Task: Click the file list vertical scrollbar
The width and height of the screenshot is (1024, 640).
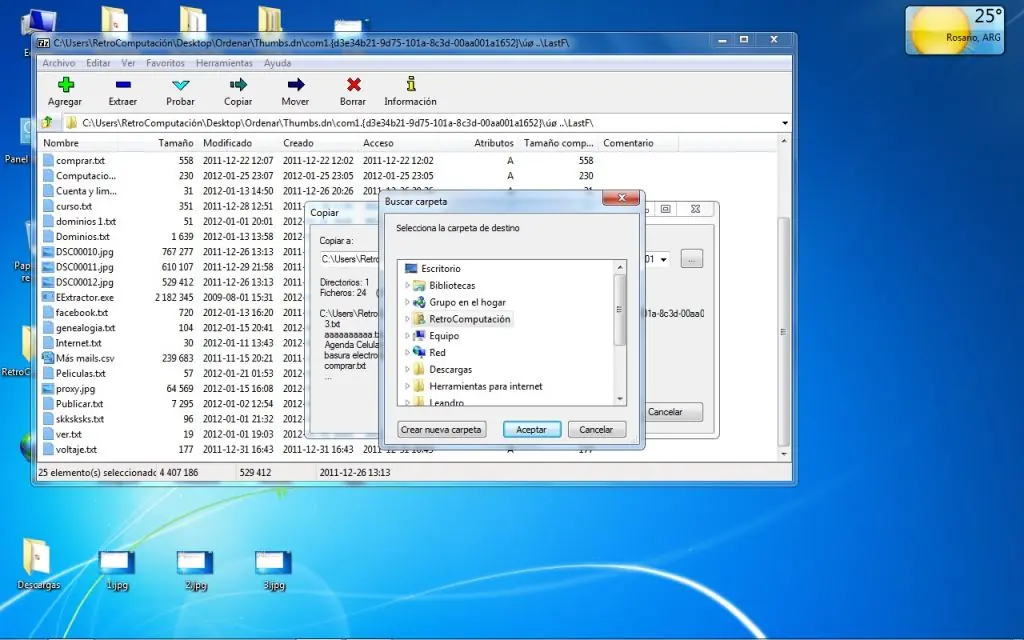Action: (x=784, y=332)
